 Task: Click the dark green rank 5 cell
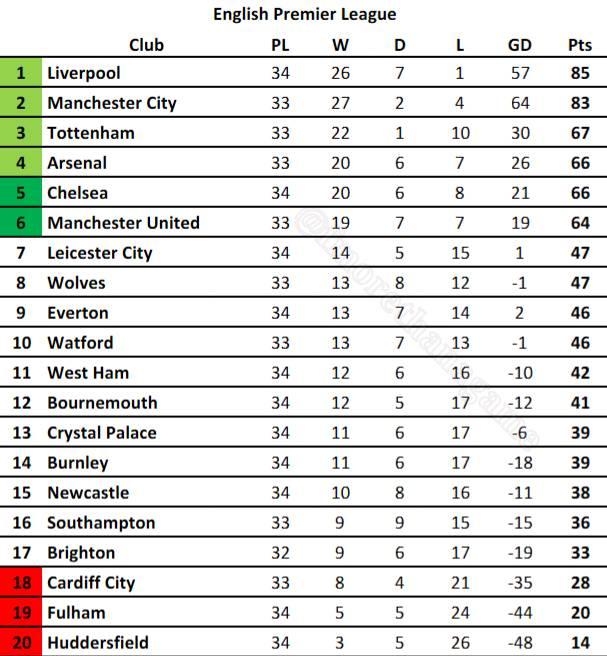click(21, 193)
